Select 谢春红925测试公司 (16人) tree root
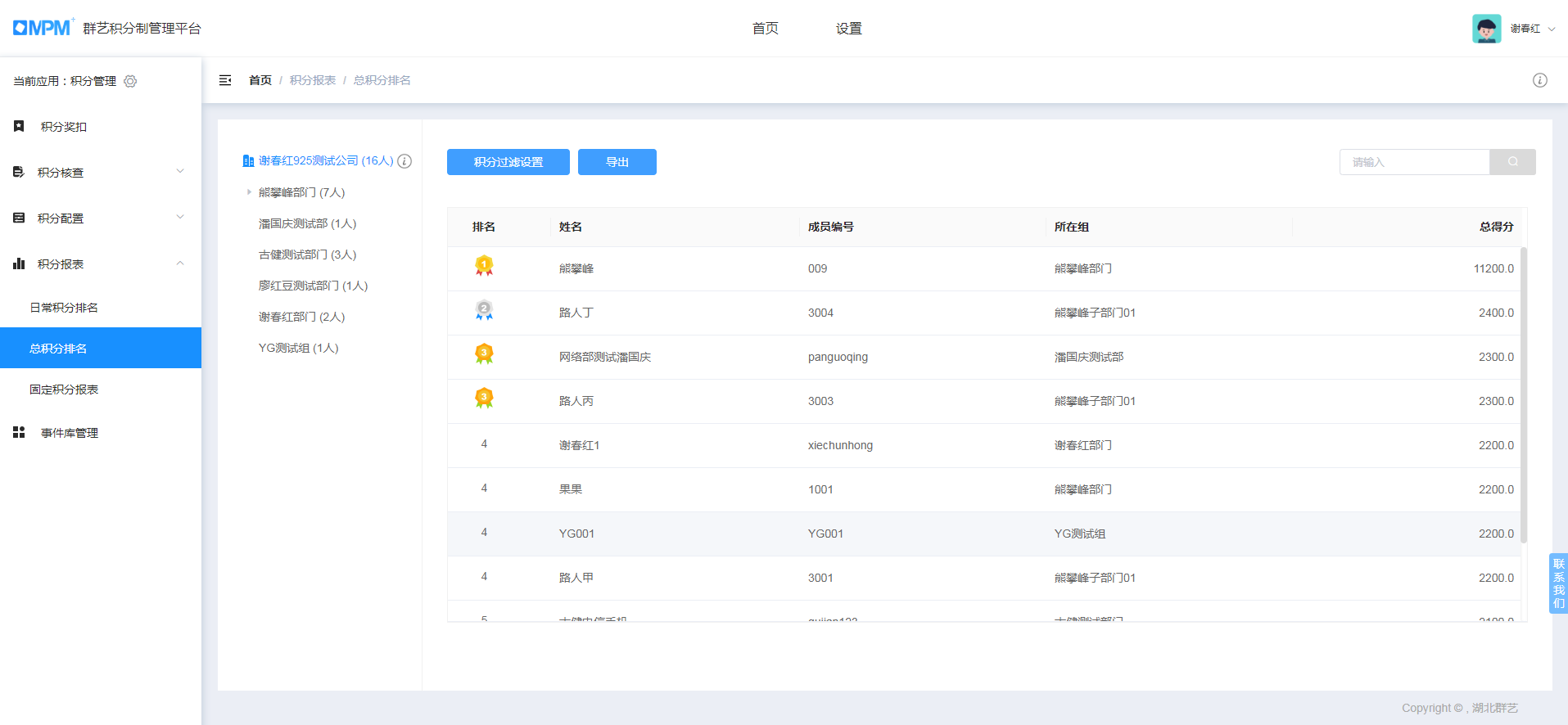This screenshot has width=1568, height=725. [326, 161]
